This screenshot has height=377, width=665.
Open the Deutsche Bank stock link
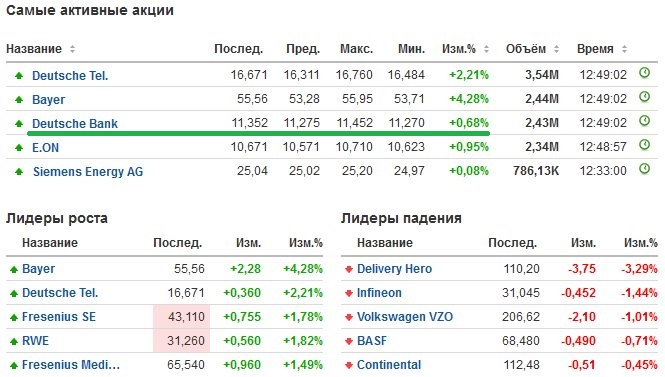point(75,123)
